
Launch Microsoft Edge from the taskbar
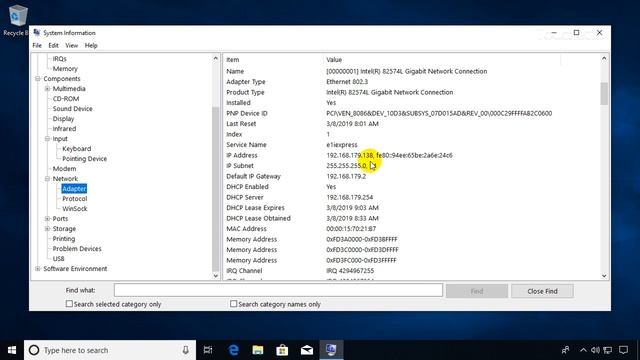point(233,350)
